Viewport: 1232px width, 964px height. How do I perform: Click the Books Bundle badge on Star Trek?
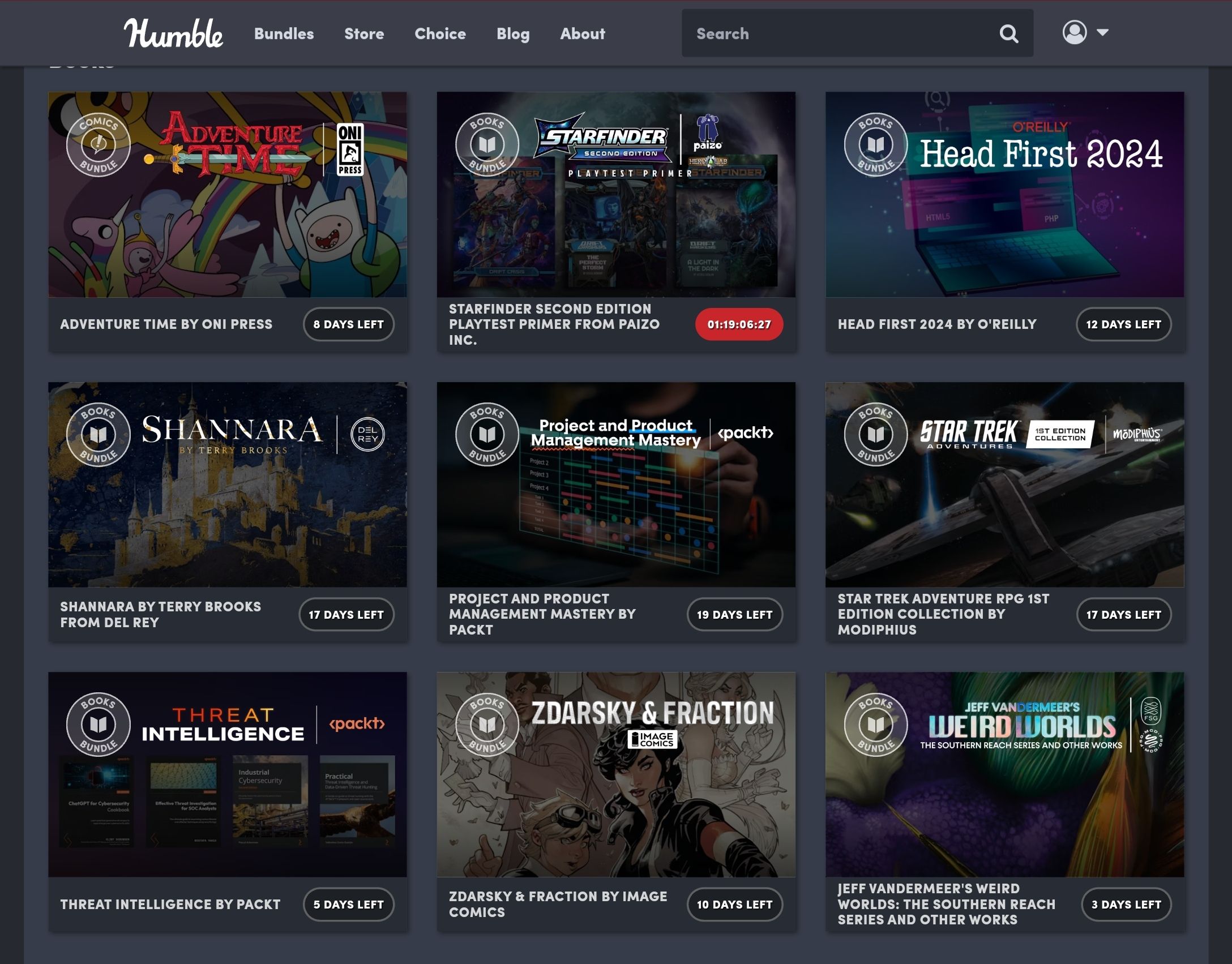coord(876,435)
